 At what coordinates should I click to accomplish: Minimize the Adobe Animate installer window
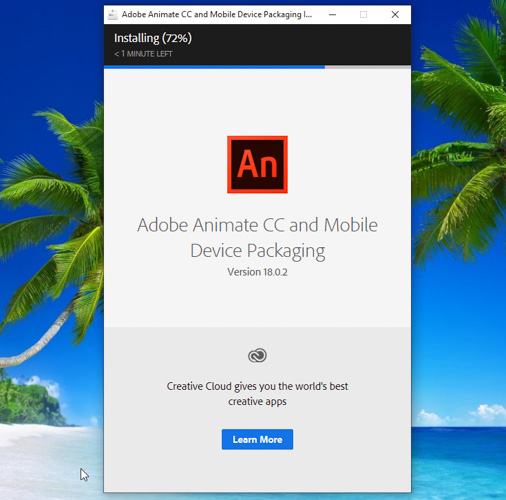coord(332,15)
